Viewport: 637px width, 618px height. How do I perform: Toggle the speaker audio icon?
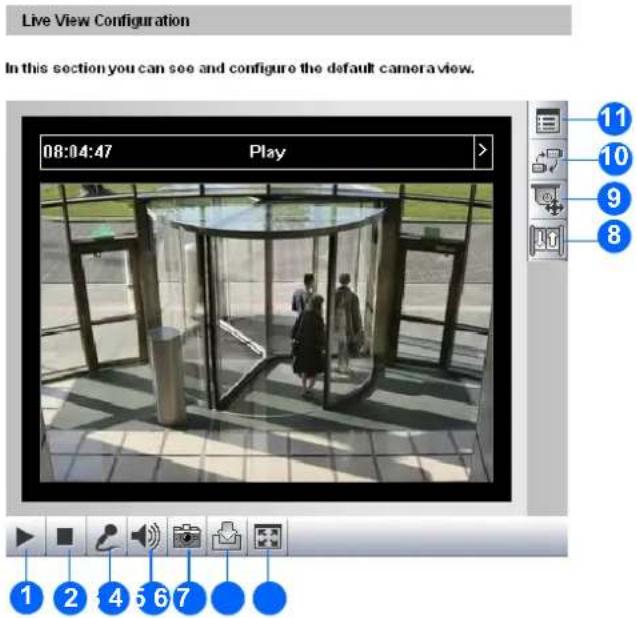pos(147,537)
